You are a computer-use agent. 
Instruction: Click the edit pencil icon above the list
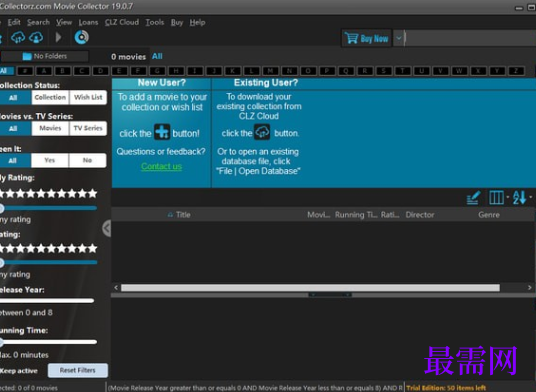coord(473,198)
